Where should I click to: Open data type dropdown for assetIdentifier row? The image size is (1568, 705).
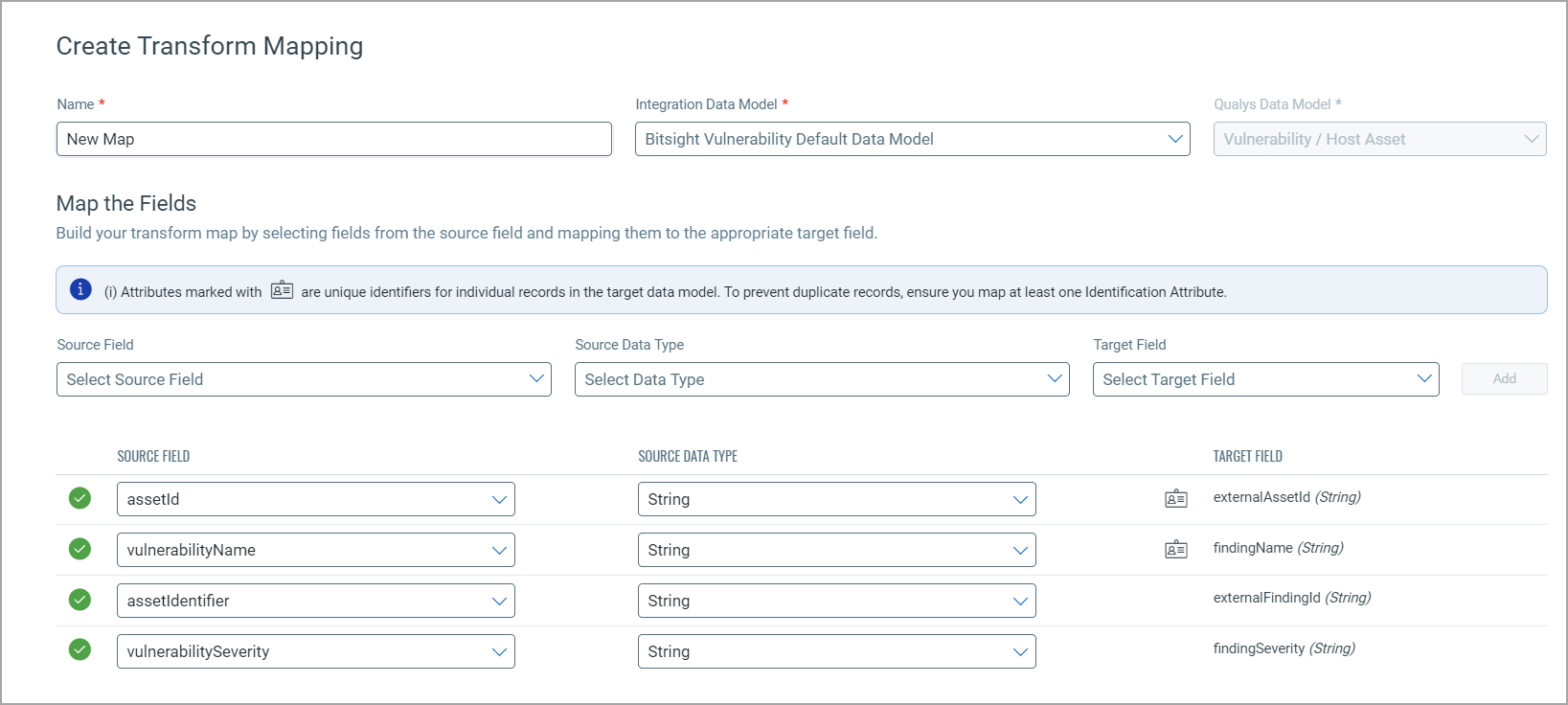[836, 601]
